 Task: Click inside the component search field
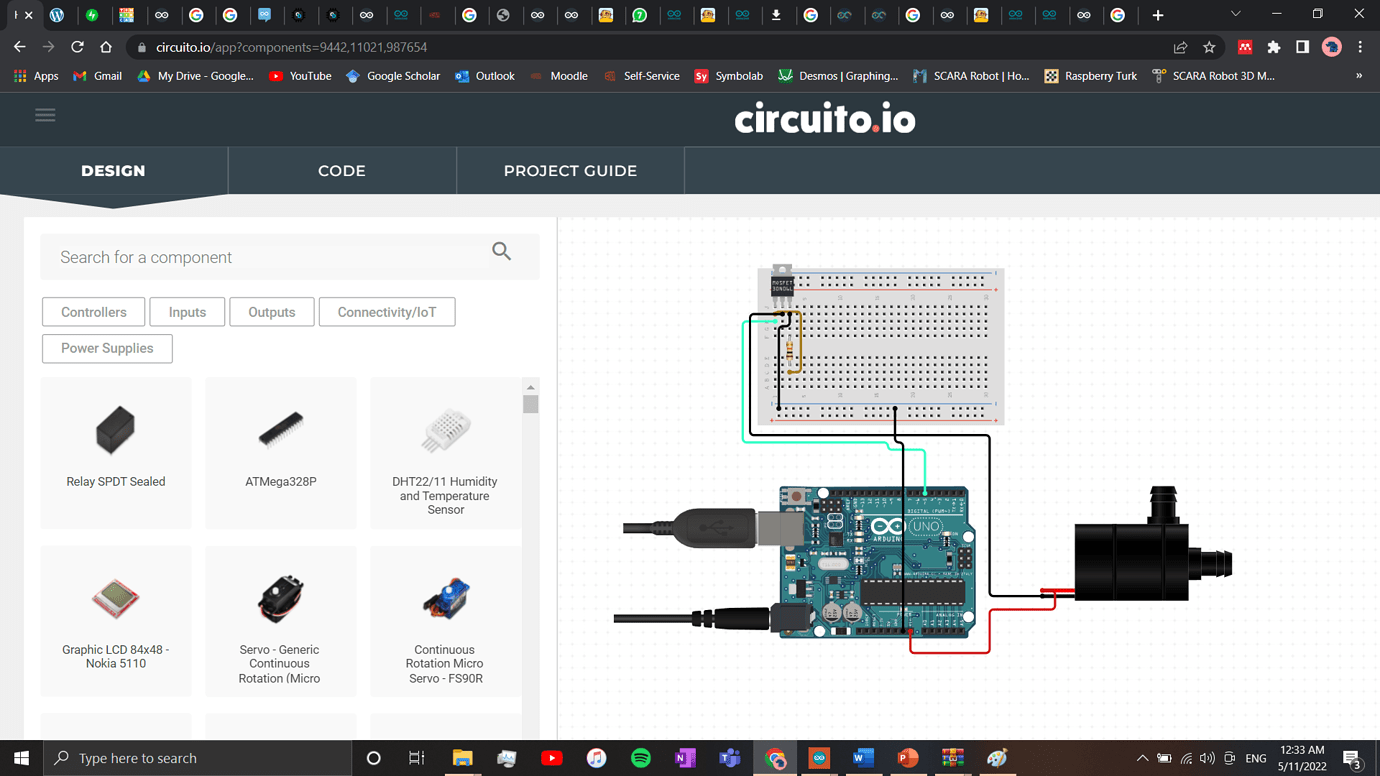pos(250,256)
